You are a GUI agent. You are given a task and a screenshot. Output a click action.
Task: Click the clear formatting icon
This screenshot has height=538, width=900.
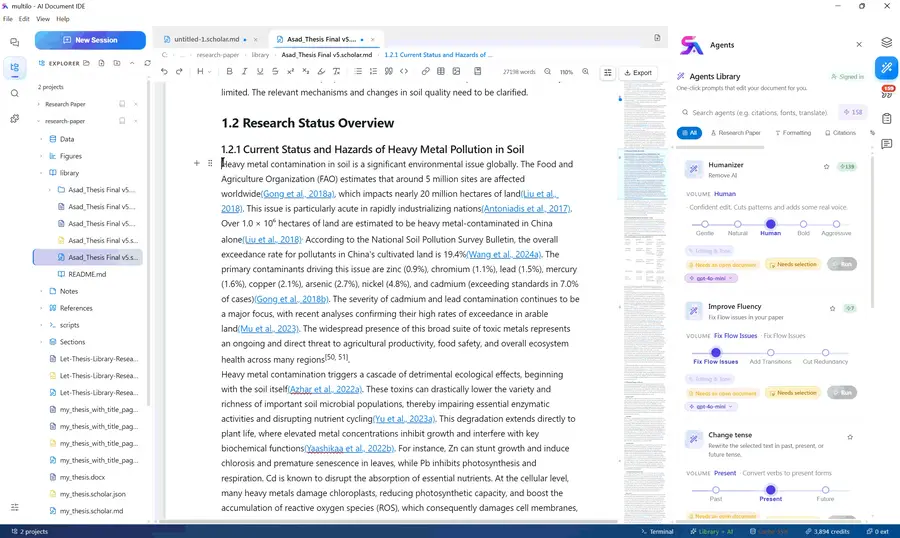336,72
